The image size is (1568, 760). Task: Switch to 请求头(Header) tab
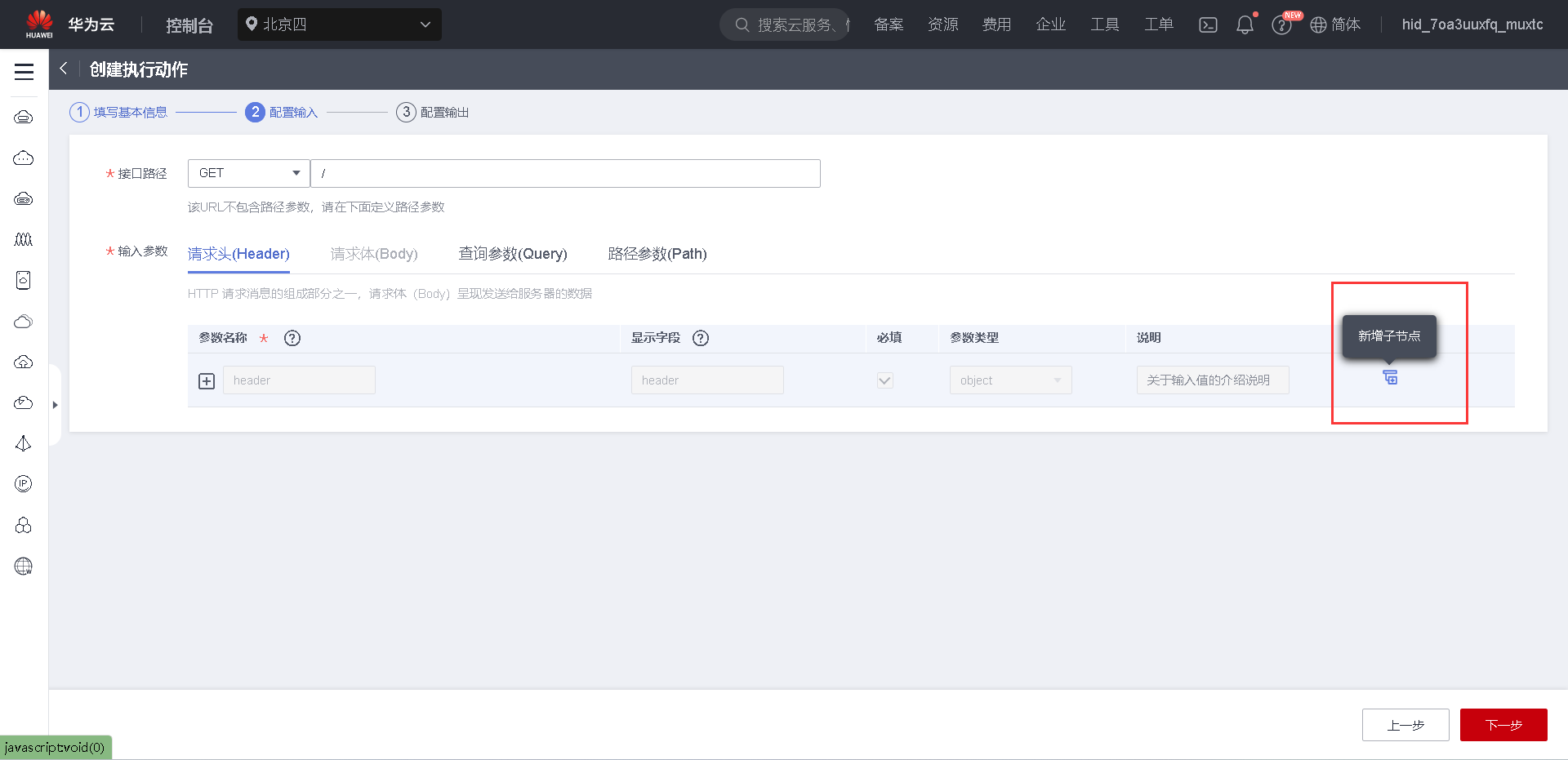(238, 254)
